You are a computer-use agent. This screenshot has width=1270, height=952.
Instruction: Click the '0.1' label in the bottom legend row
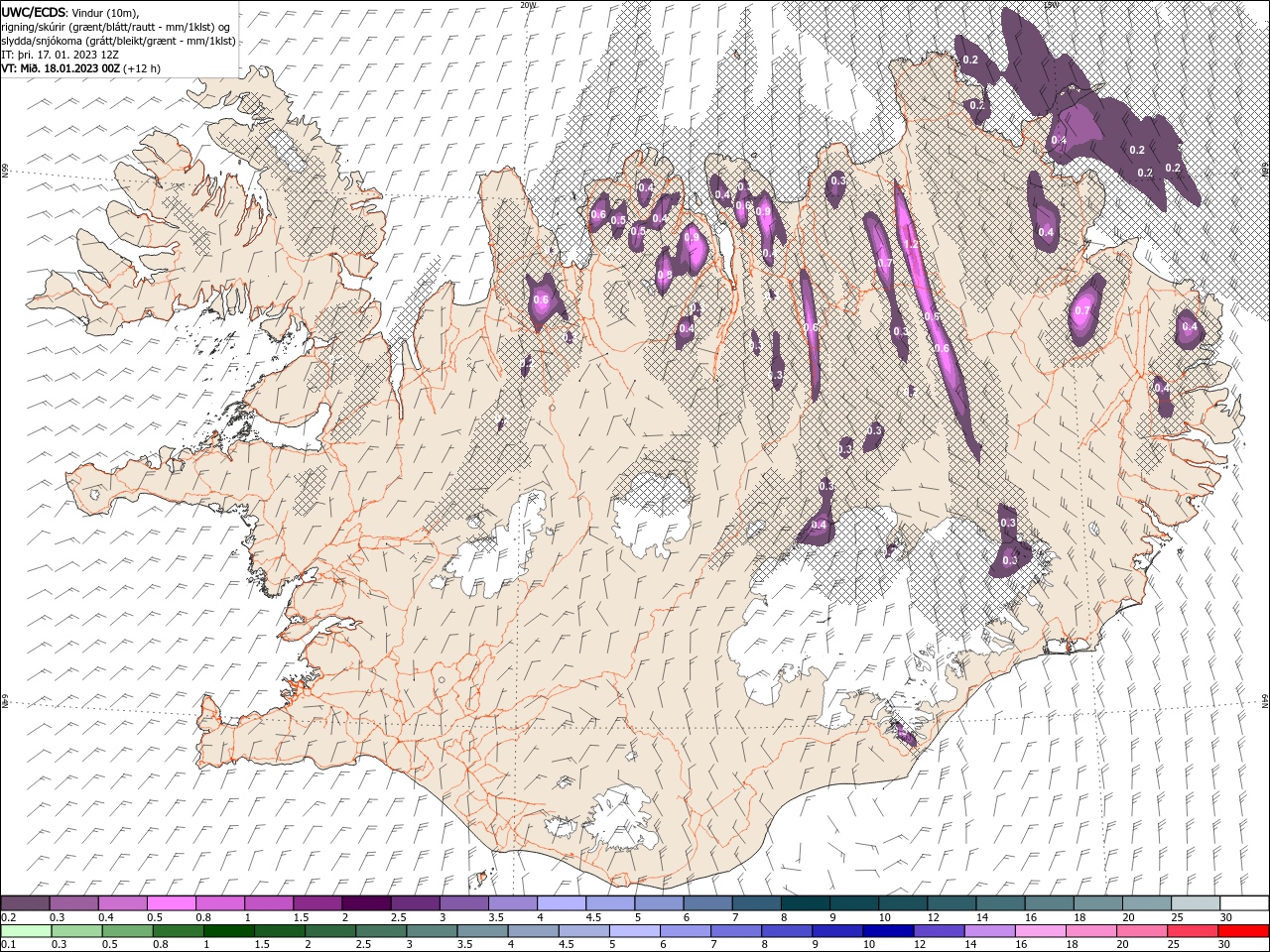click(x=8, y=945)
